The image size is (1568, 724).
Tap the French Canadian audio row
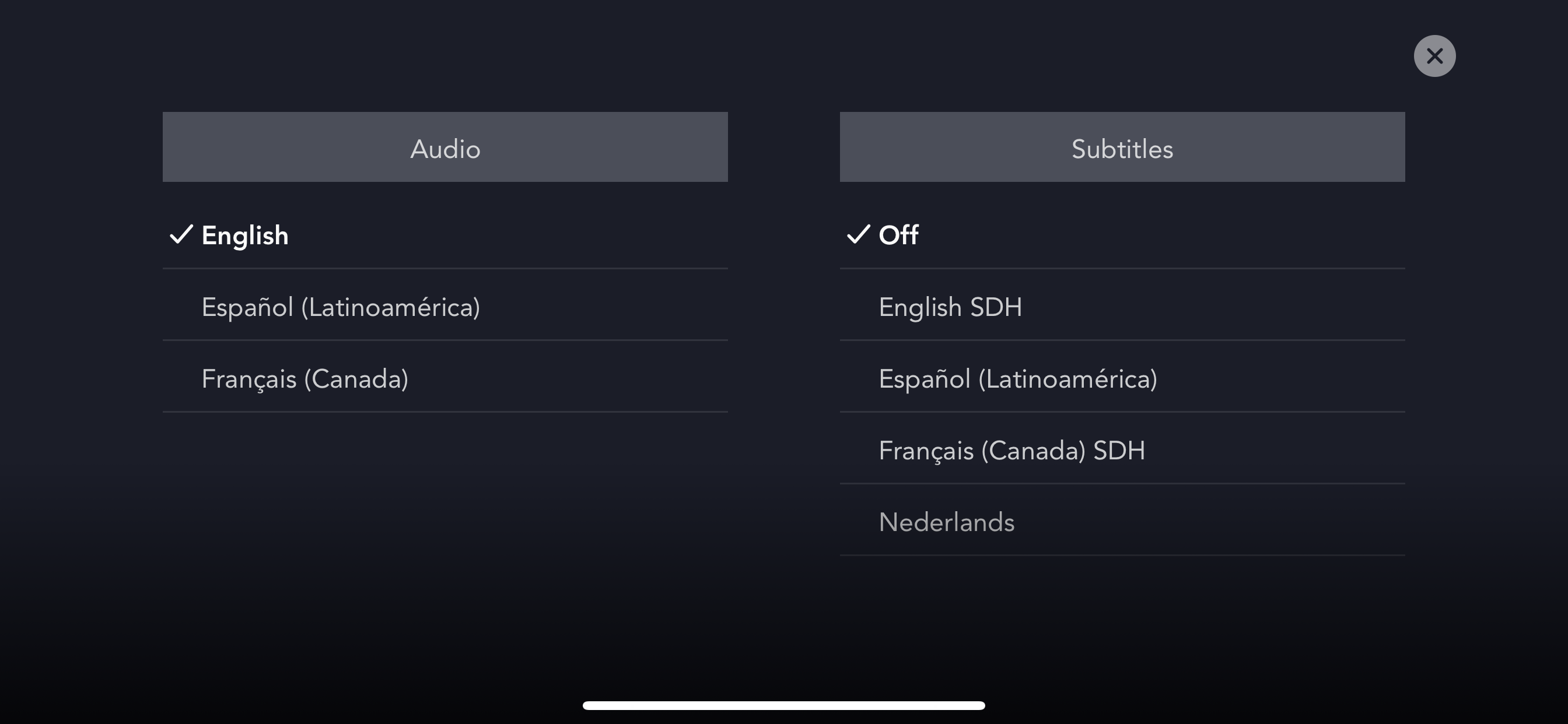[445, 379]
